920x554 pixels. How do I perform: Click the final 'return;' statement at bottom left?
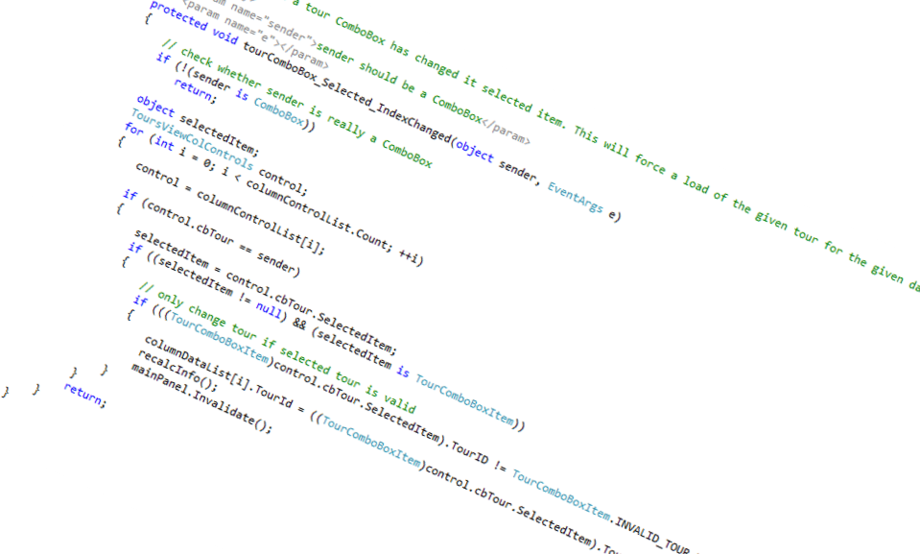point(82,395)
